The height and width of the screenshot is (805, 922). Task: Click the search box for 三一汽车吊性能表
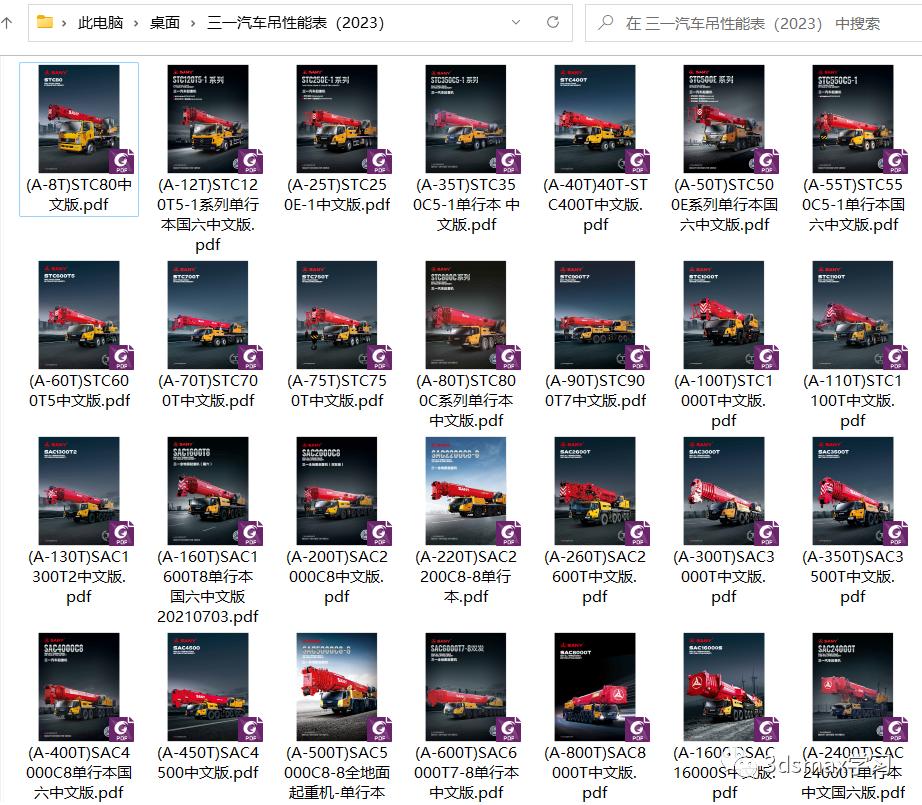(x=753, y=23)
